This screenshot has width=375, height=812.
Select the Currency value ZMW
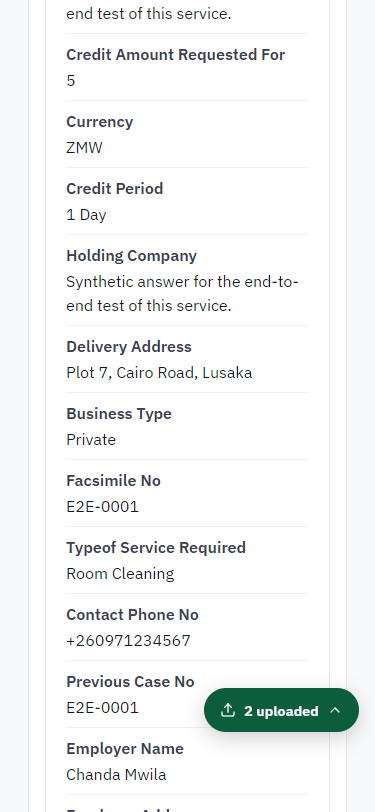[x=84, y=148]
